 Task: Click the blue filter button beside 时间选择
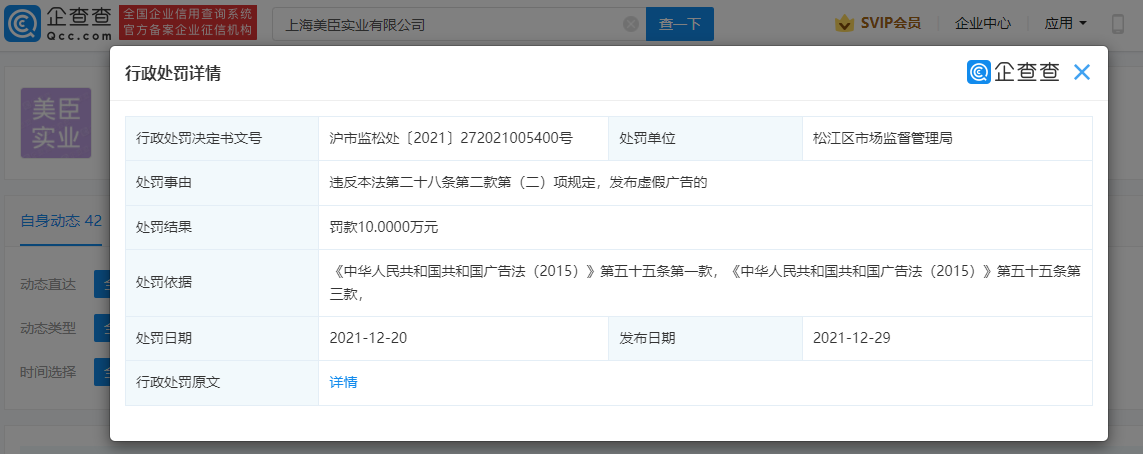click(102, 372)
